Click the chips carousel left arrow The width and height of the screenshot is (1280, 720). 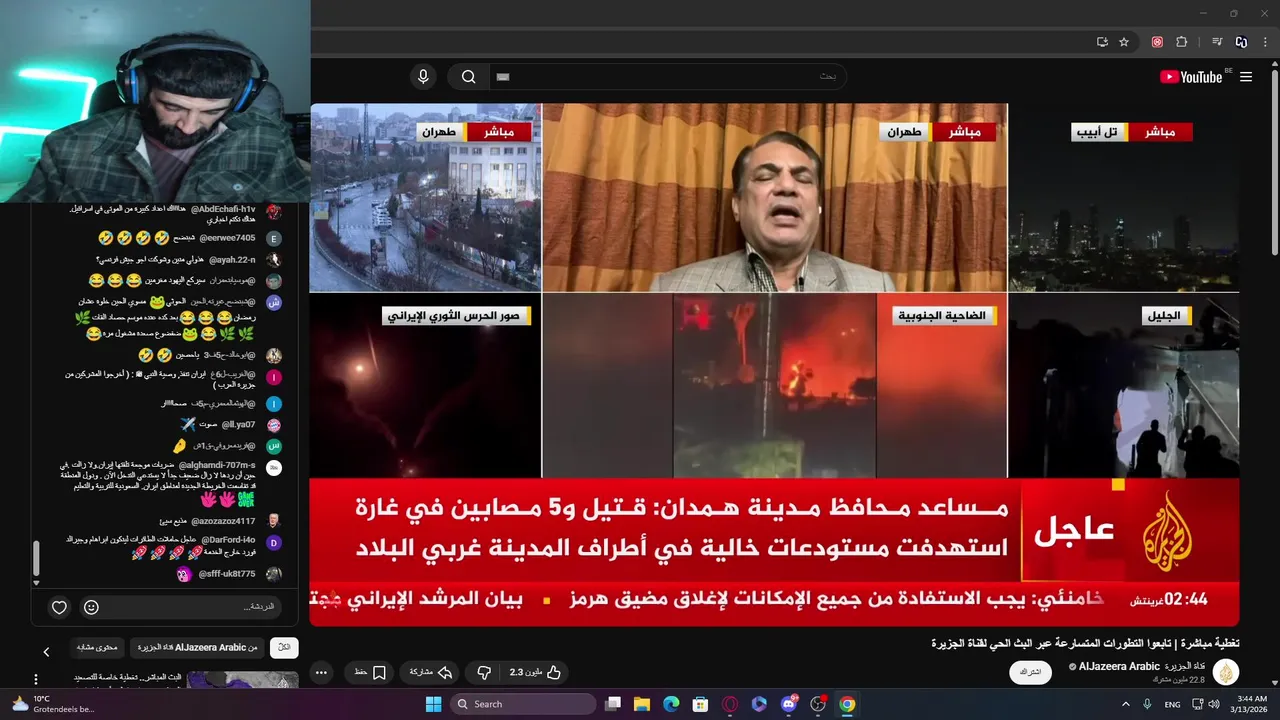coord(45,652)
